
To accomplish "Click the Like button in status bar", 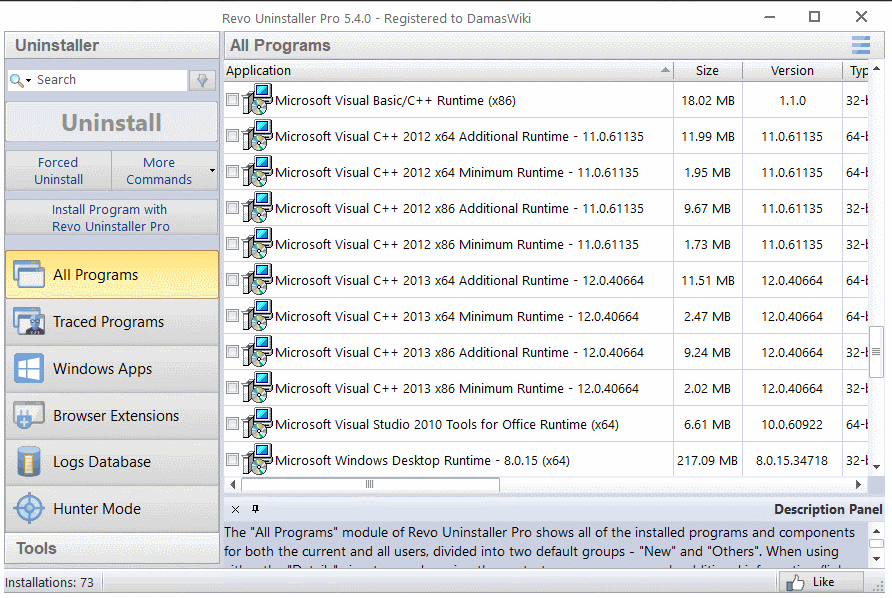I will (819, 582).
